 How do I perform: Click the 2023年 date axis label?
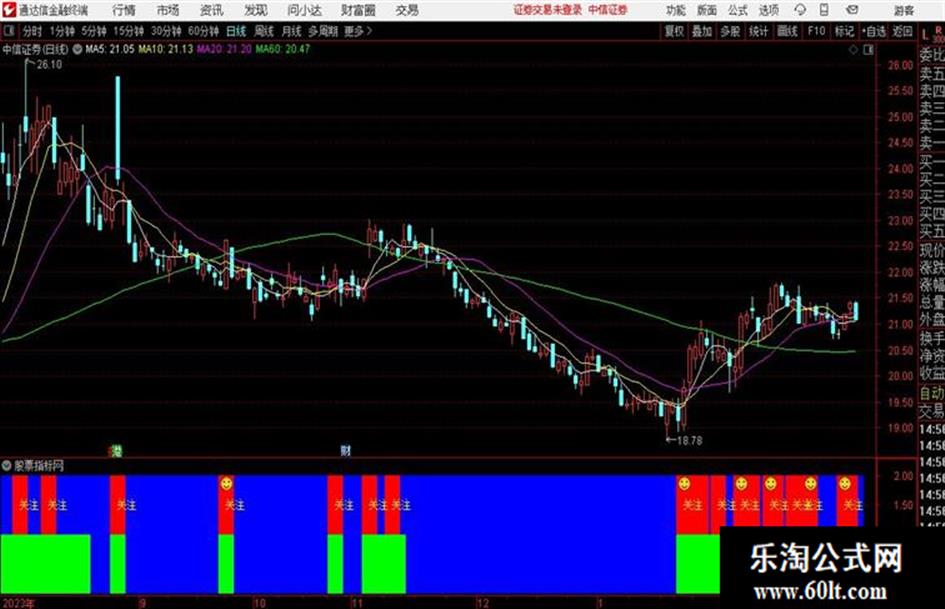coord(17,603)
